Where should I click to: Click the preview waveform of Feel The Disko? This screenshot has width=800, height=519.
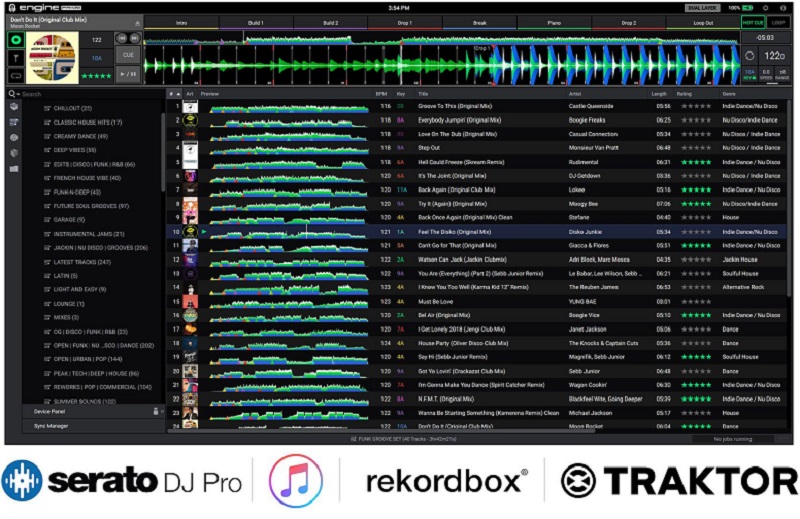point(289,232)
